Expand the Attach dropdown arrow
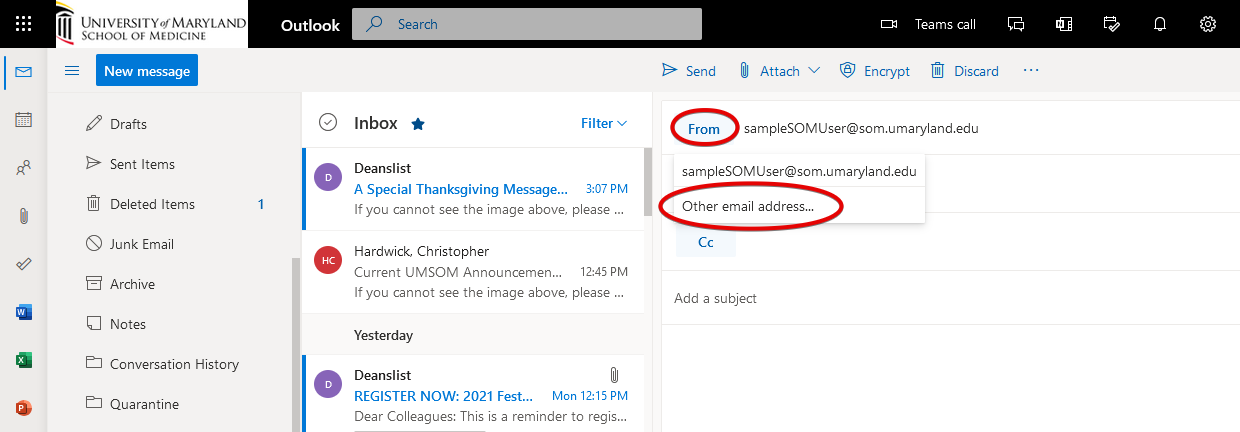Screen dimensions: 1240x432 pyautogui.click(x=814, y=71)
